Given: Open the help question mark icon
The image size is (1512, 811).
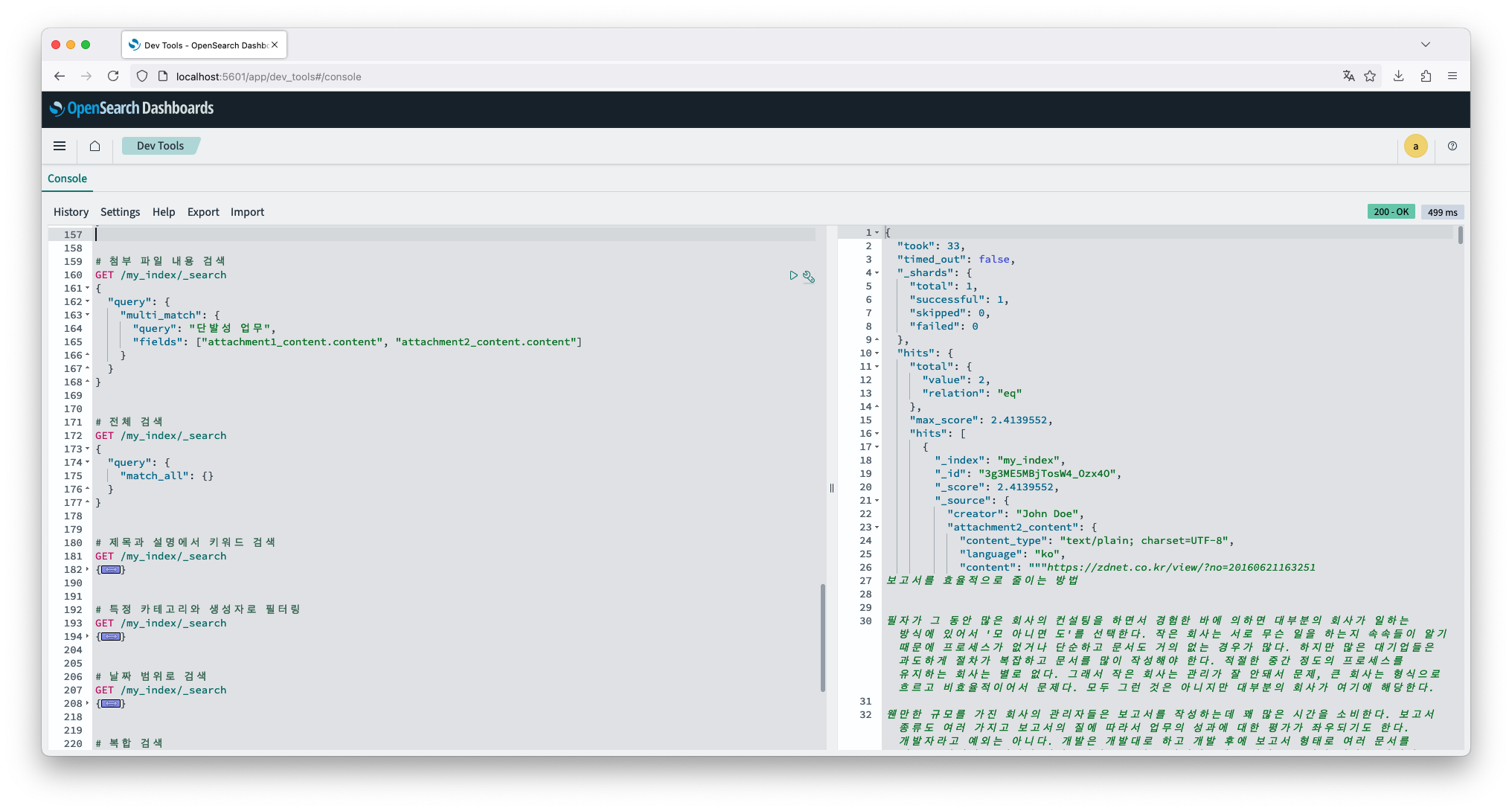Looking at the screenshot, I should click(x=1452, y=146).
